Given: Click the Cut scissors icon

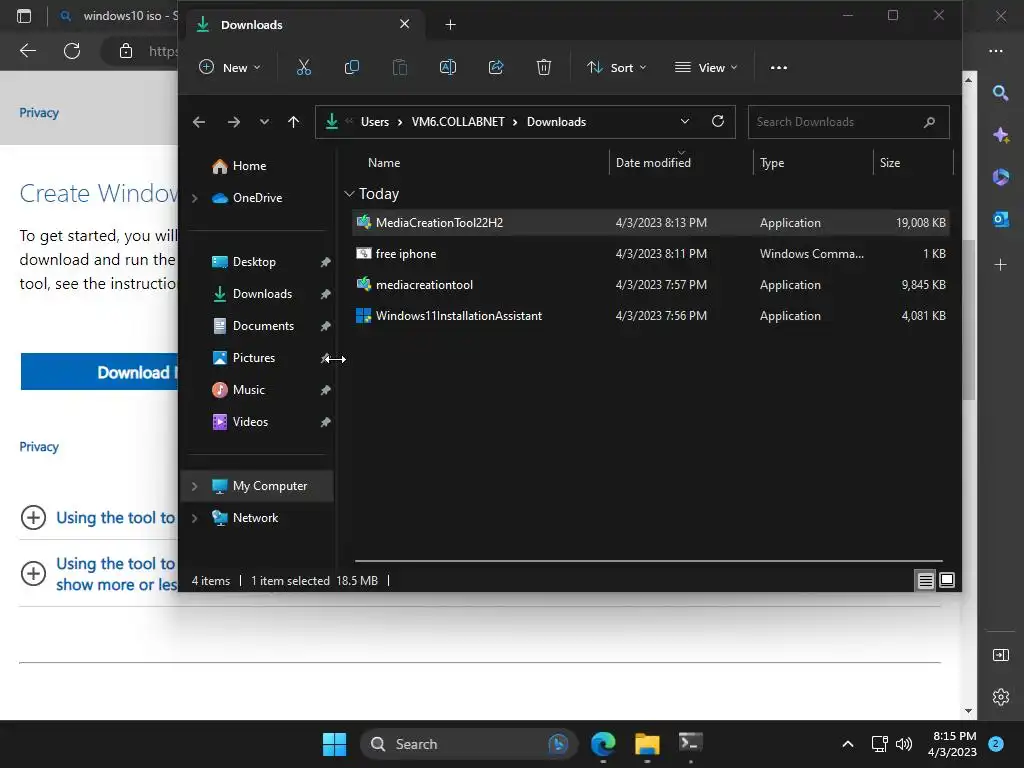Looking at the screenshot, I should click(x=304, y=67).
